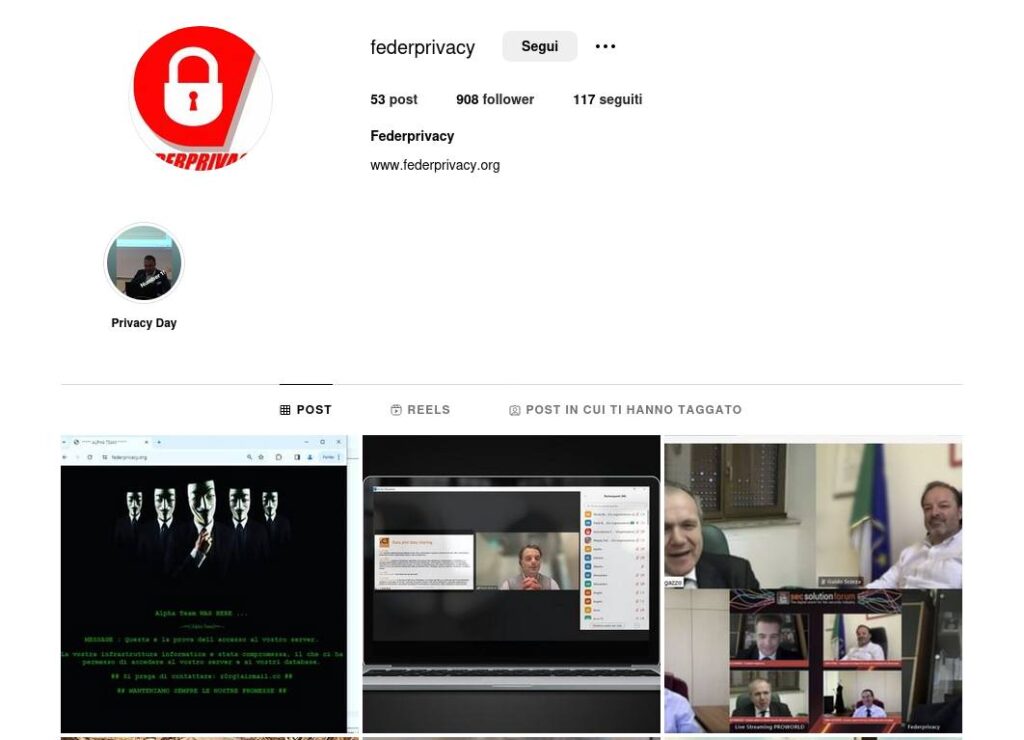1024x740 pixels.
Task: Click the Segui follow button
Action: click(x=539, y=46)
